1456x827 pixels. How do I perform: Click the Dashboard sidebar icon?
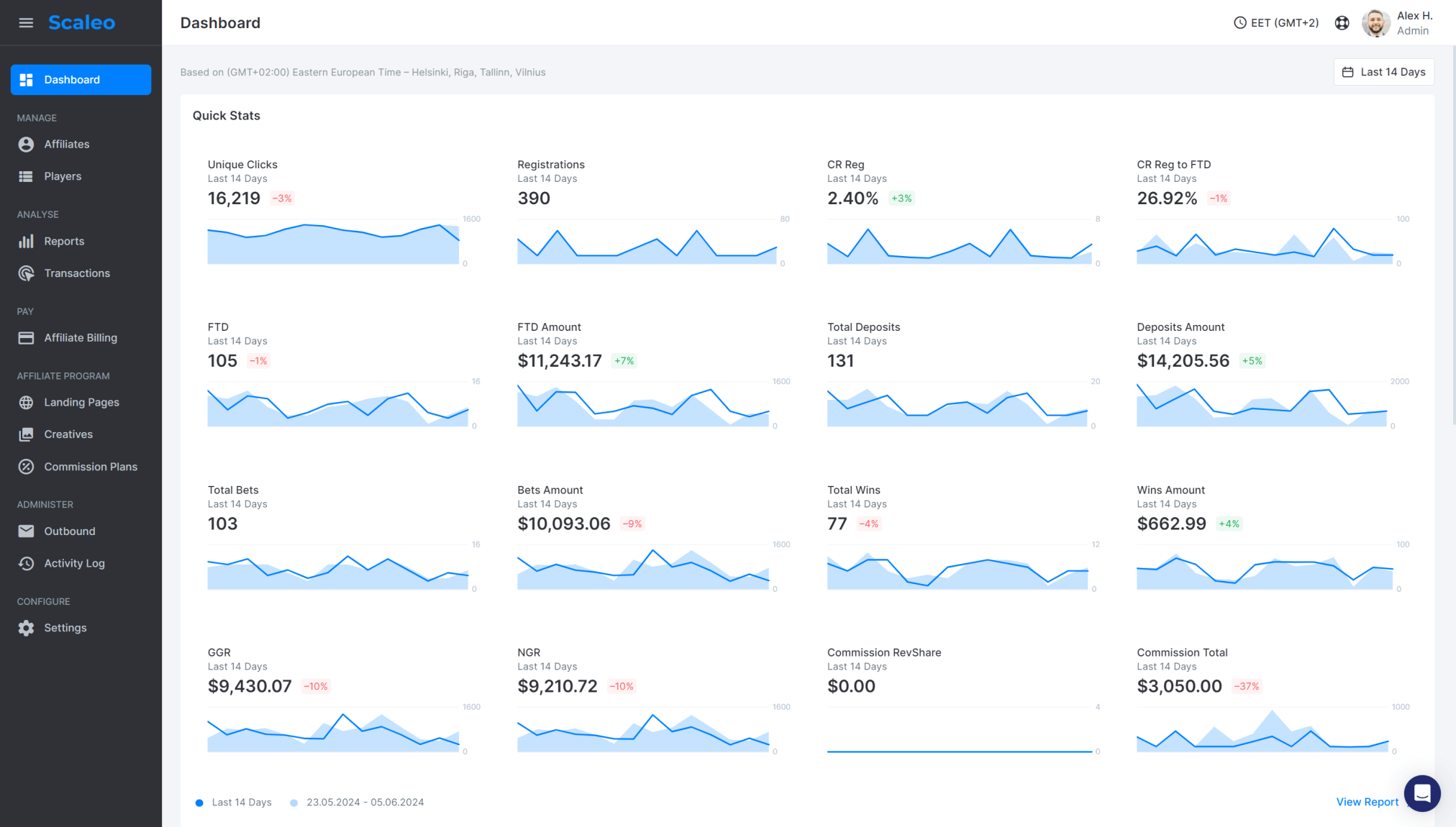(x=27, y=79)
